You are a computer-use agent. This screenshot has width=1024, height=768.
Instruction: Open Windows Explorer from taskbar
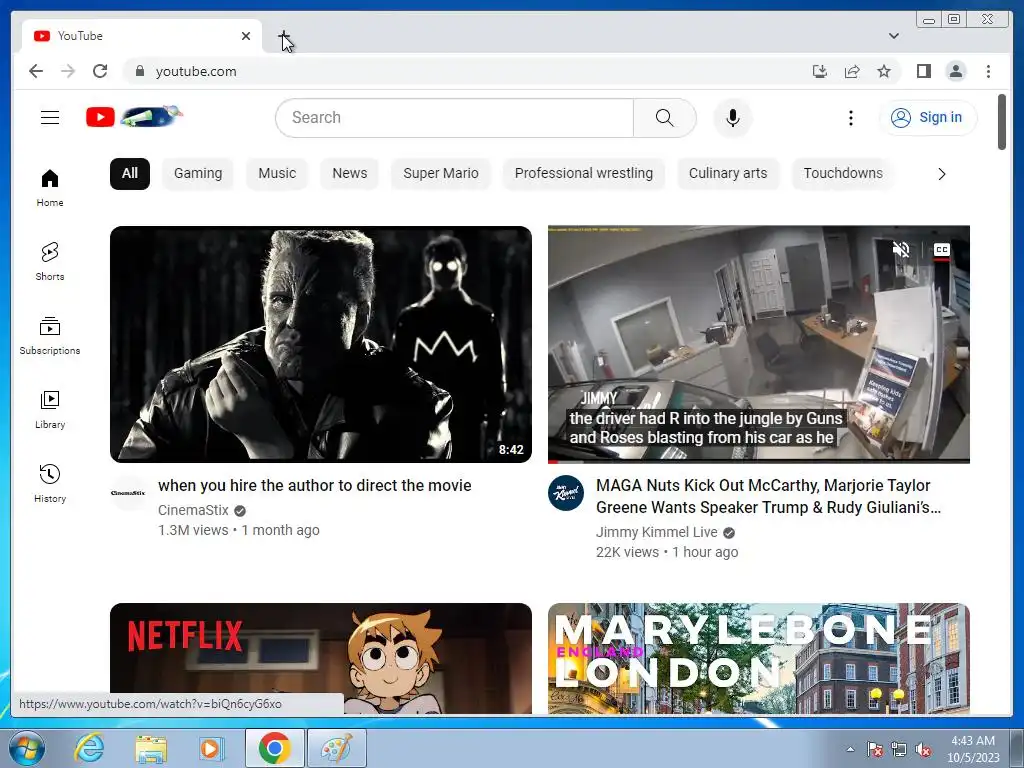[x=151, y=748]
